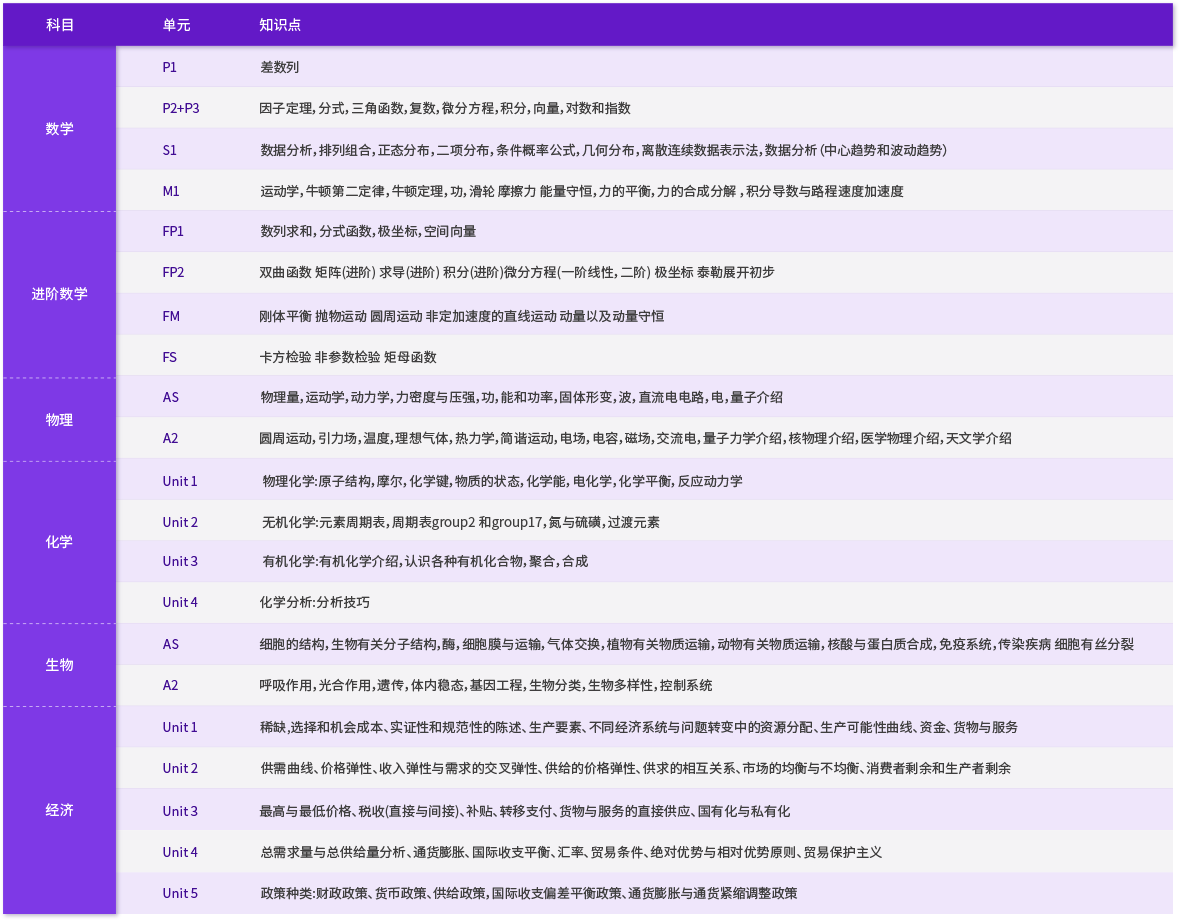Select the 经济 subject cell

(60, 810)
